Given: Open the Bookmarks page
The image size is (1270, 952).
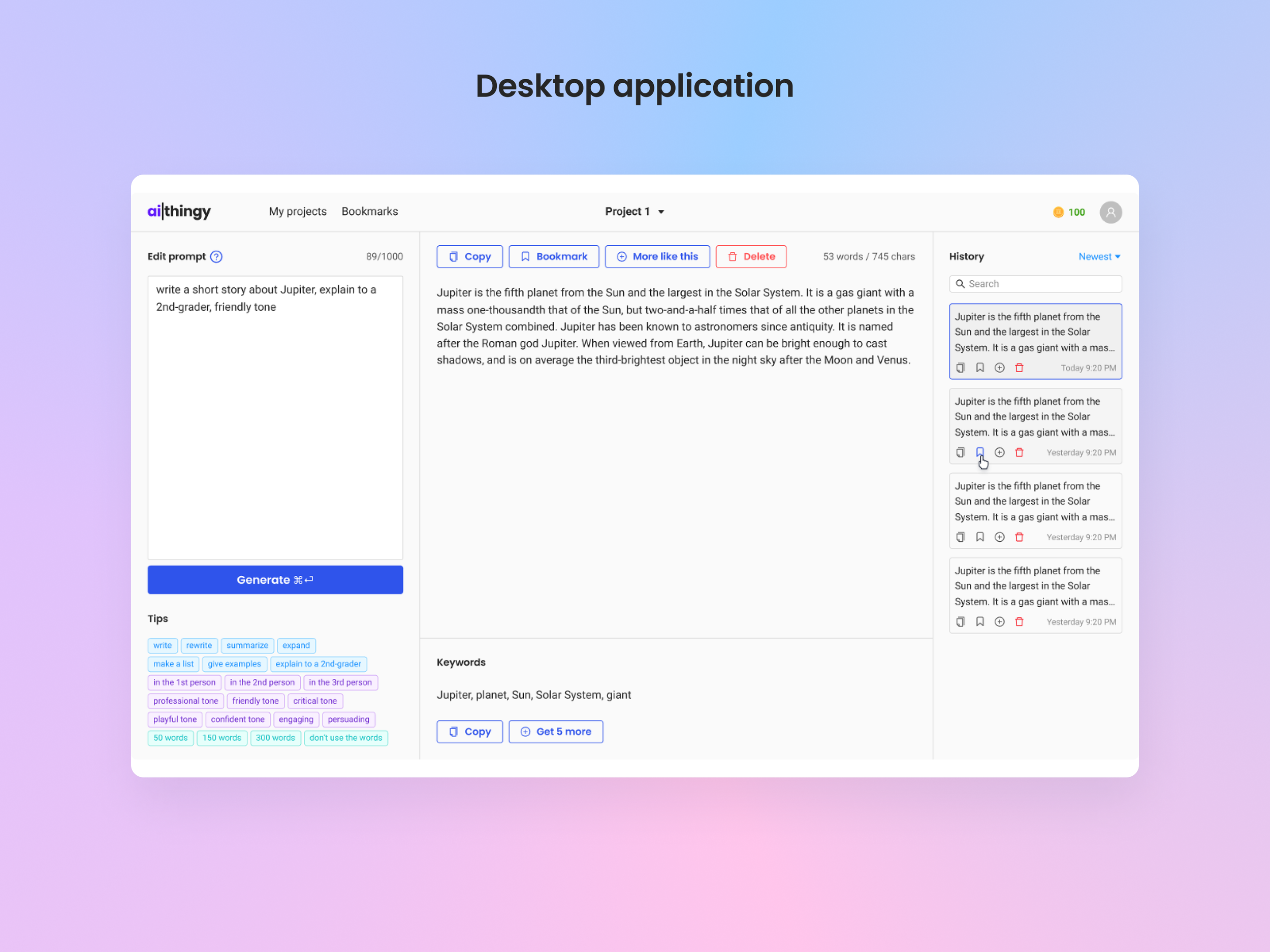Looking at the screenshot, I should [x=370, y=212].
